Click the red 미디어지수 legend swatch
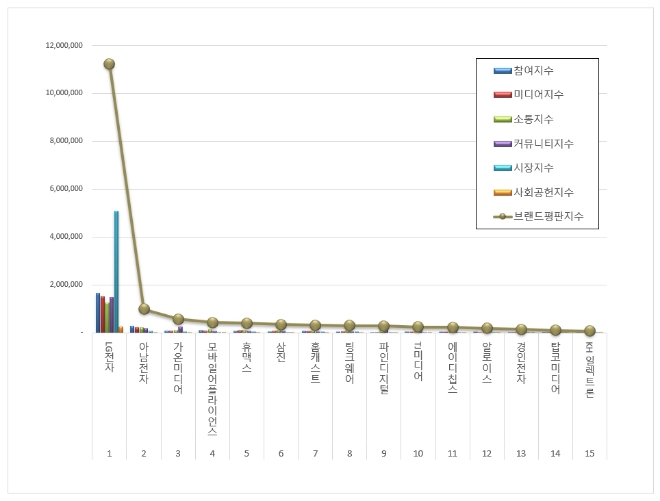 500,94
